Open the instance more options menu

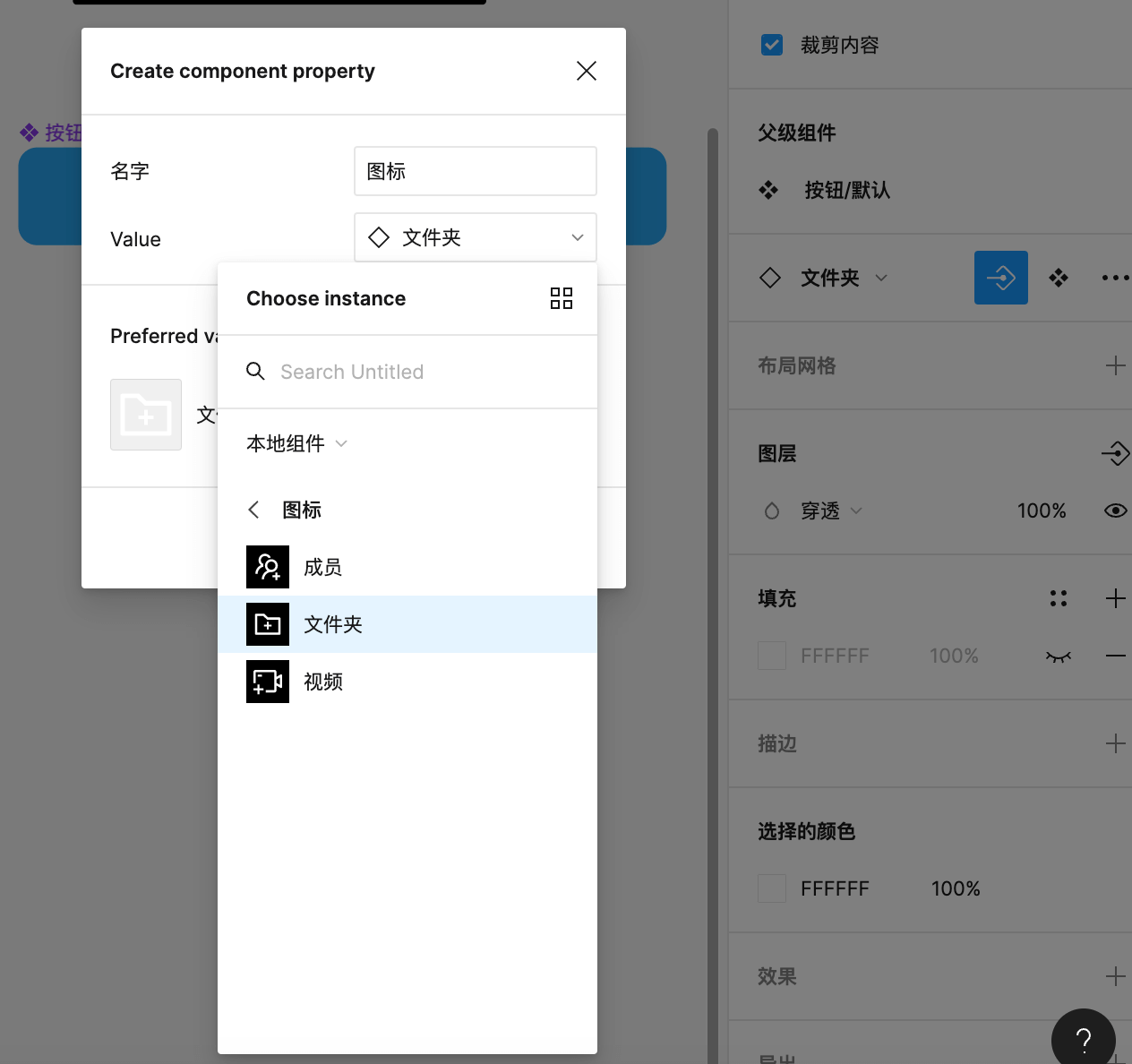[1115, 278]
